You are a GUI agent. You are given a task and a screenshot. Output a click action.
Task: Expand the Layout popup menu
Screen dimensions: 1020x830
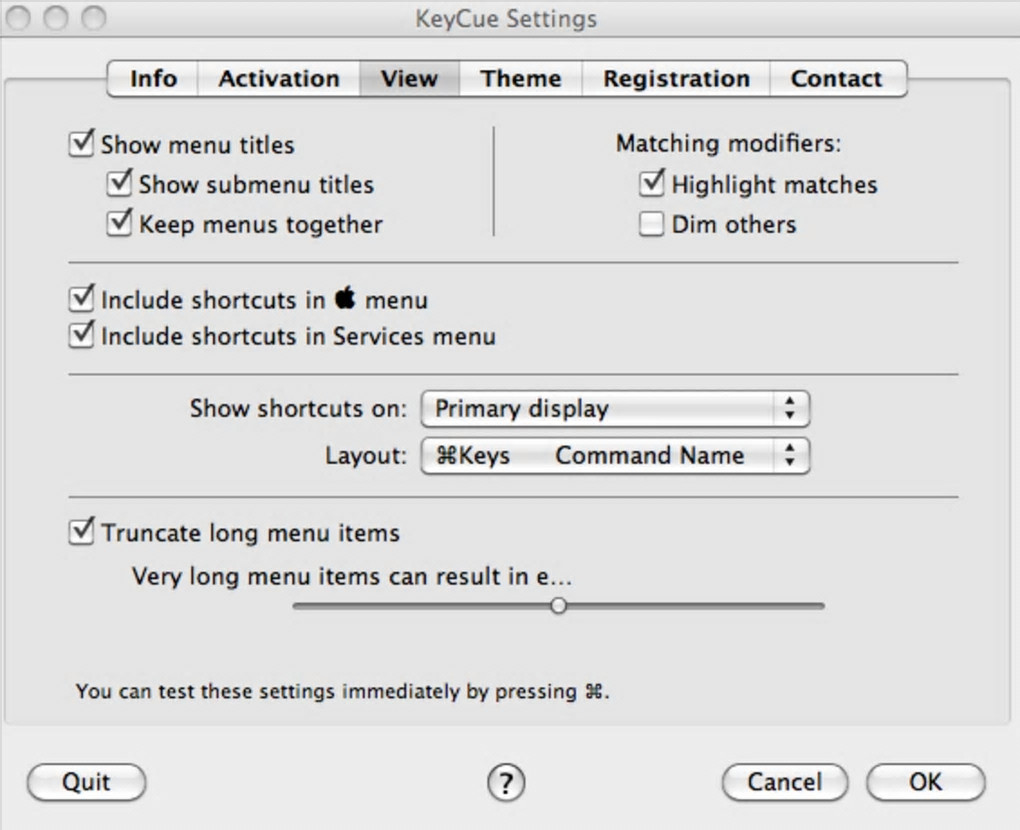click(x=614, y=455)
